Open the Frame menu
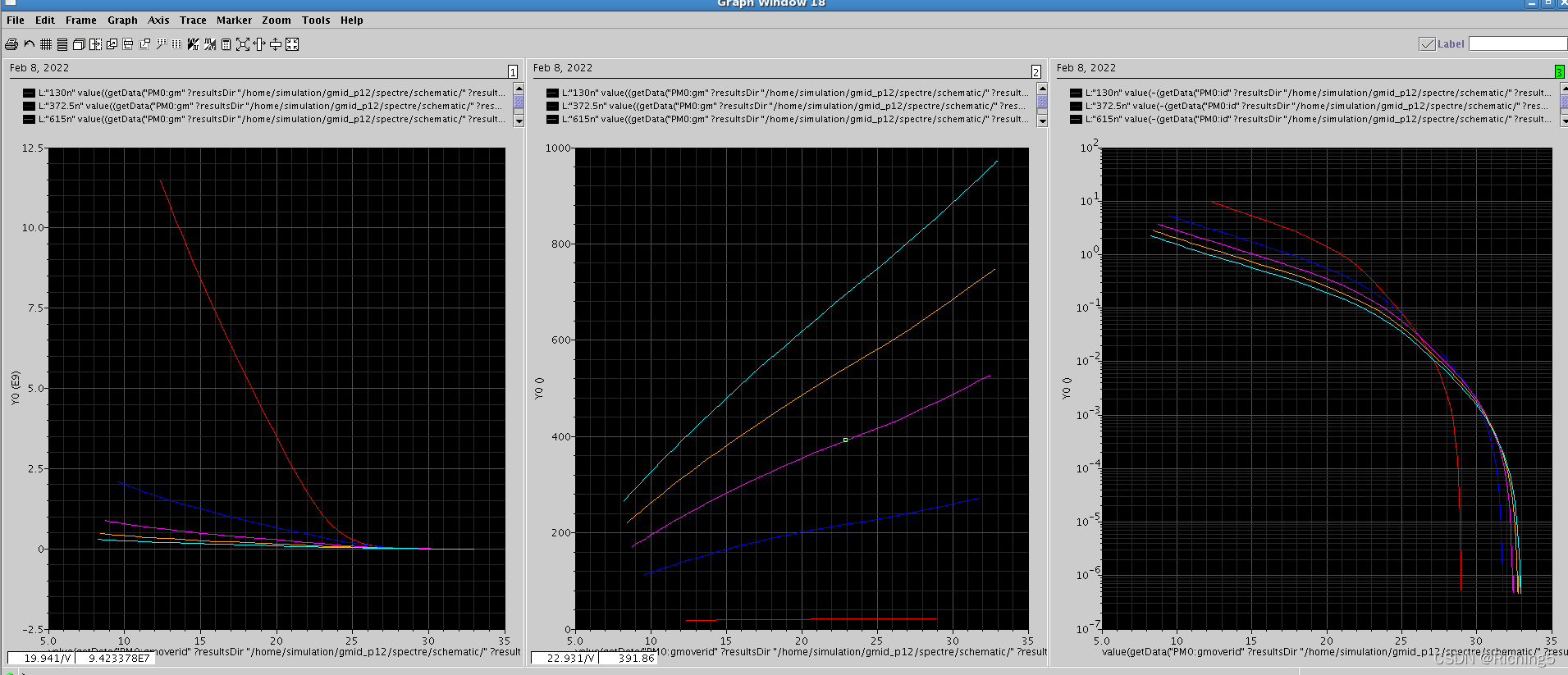1568x675 pixels. coord(81,21)
